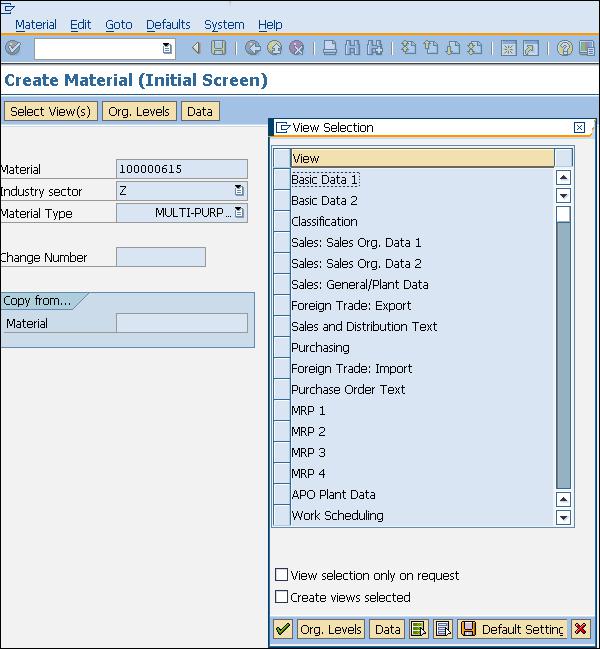Viewport: 600px width, 649px height.
Task: Enable View selection only on request
Action: [282, 575]
